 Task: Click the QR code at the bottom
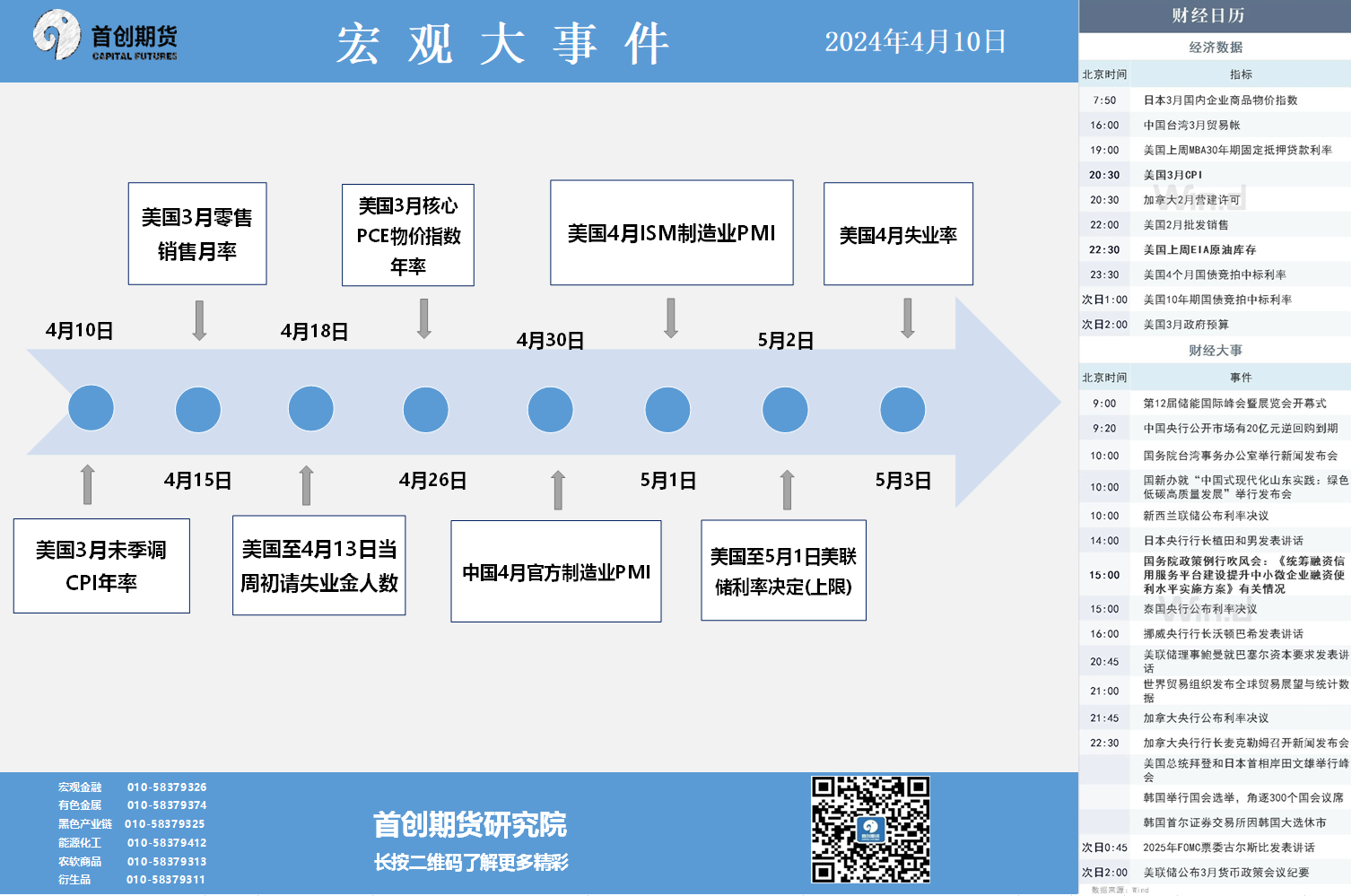[x=869, y=830]
